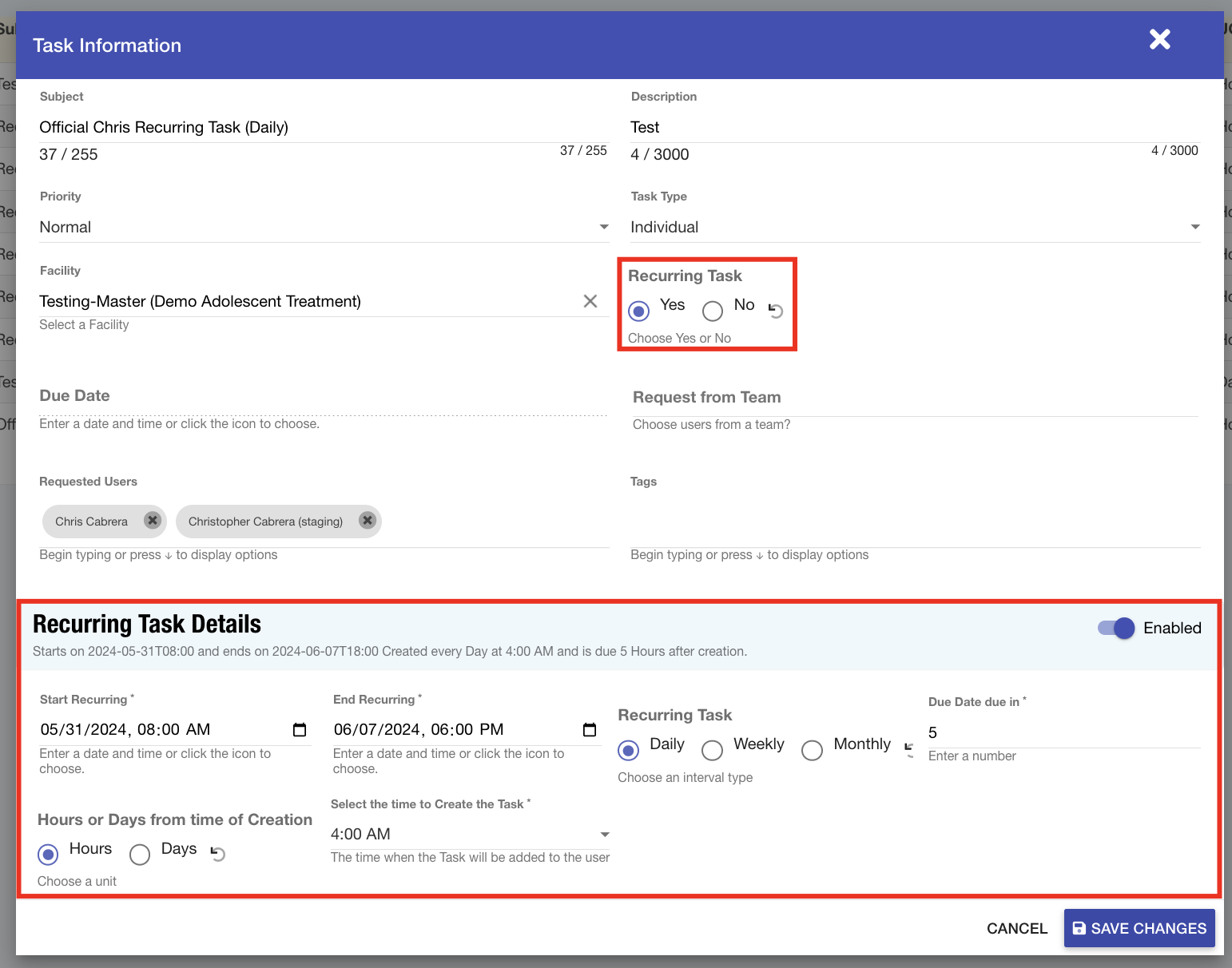Screen dimensions: 1232x968
Task: Open End Recurring calendar picker
Action: point(590,730)
